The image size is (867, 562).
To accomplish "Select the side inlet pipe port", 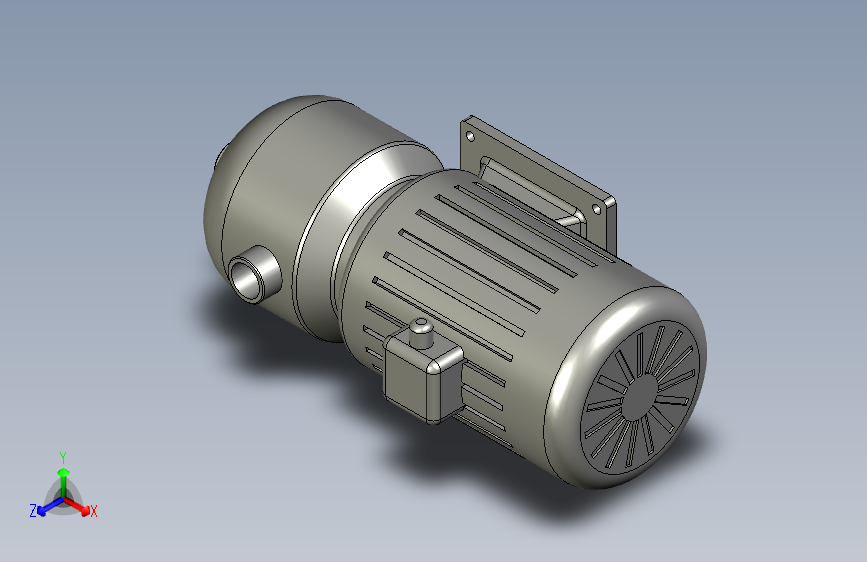I will pyautogui.click(x=255, y=274).
